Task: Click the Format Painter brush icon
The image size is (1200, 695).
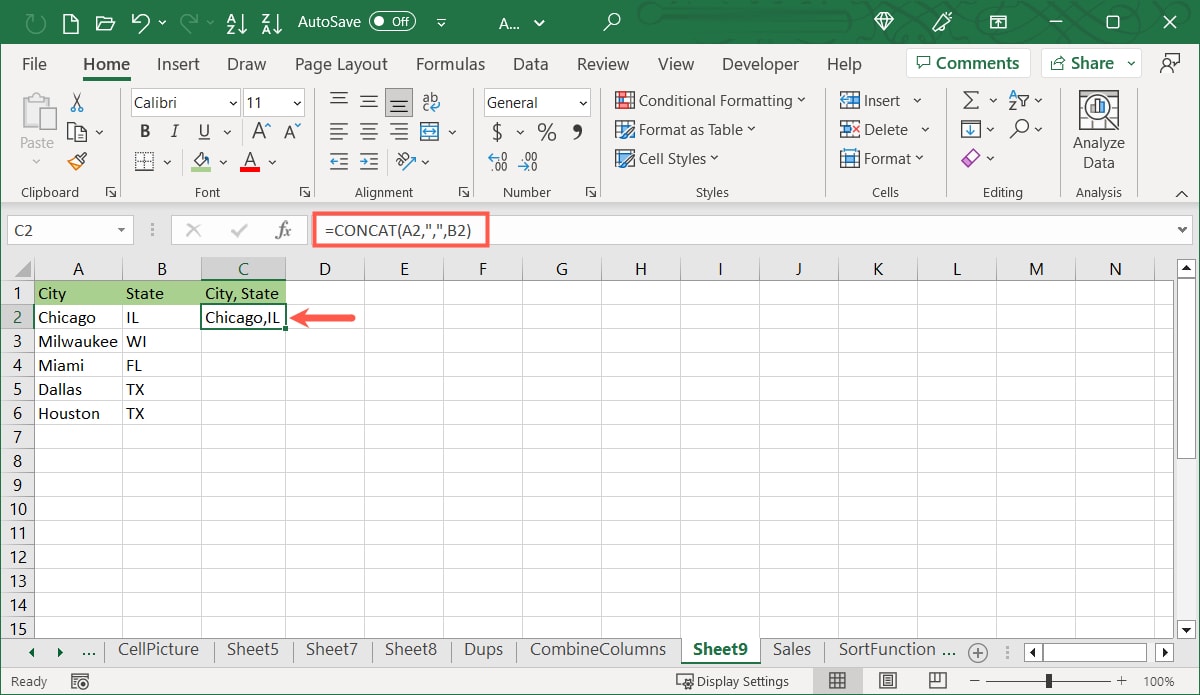Action: pyautogui.click(x=77, y=161)
